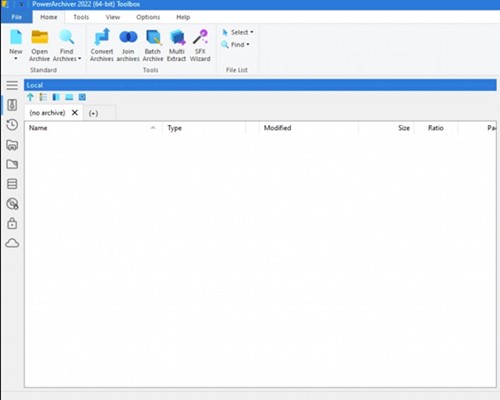Viewport: 500px width, 400px height.
Task: Toggle the folder tree view icon
Action: coord(43,97)
